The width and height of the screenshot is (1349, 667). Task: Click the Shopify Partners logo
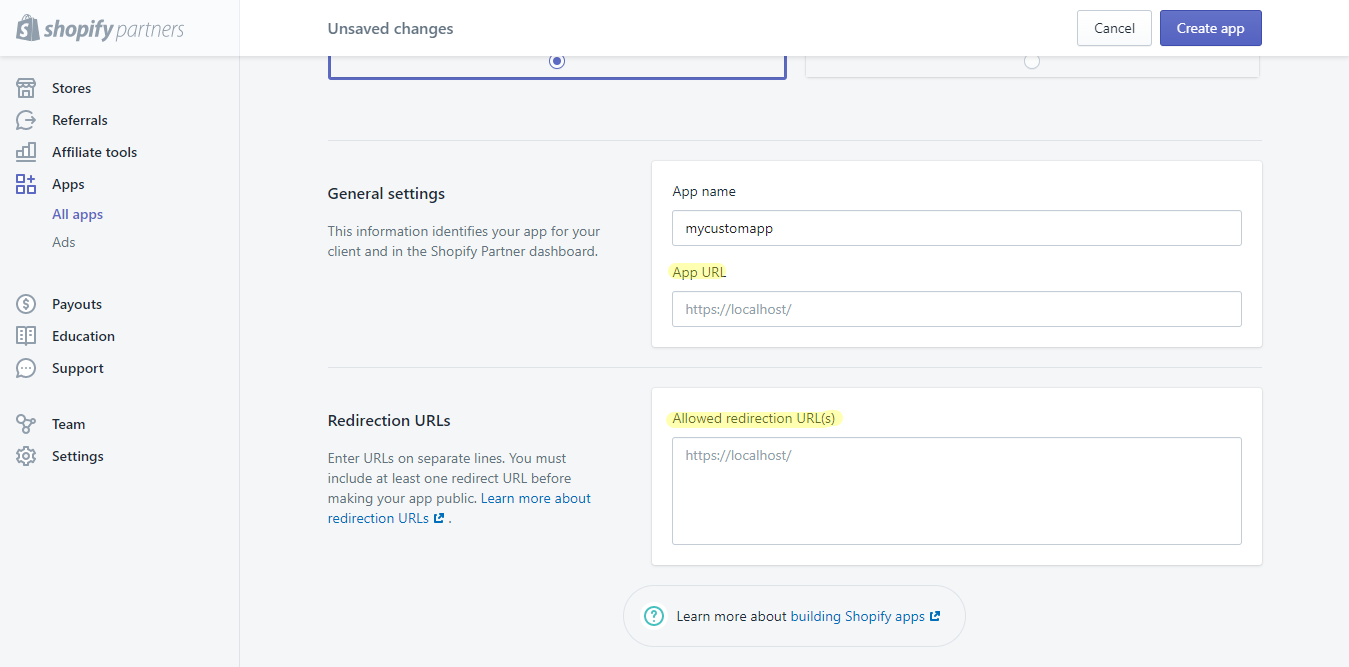click(100, 29)
